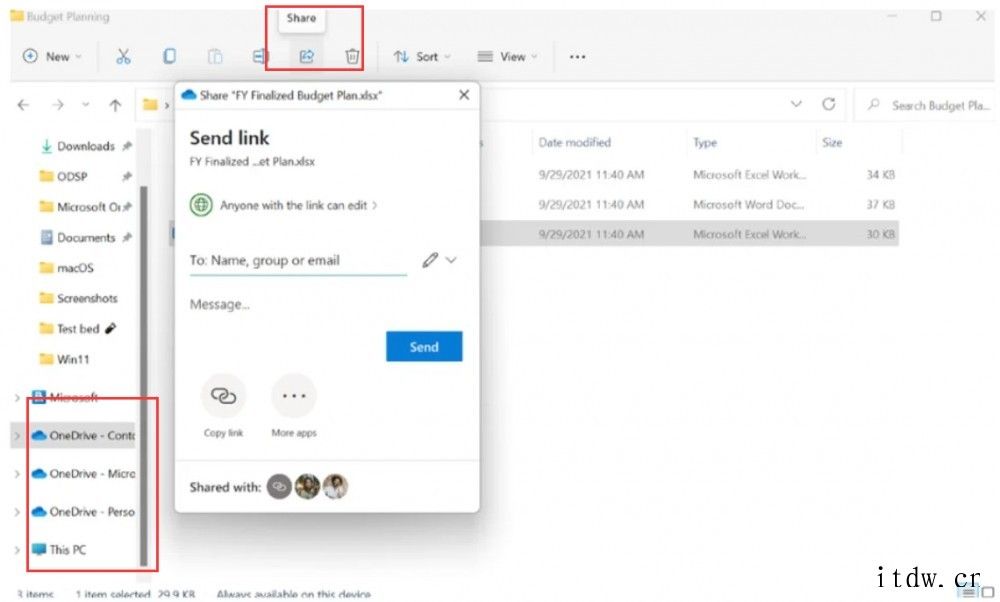Go up one folder level
The height and width of the screenshot is (602, 1000).
point(115,105)
